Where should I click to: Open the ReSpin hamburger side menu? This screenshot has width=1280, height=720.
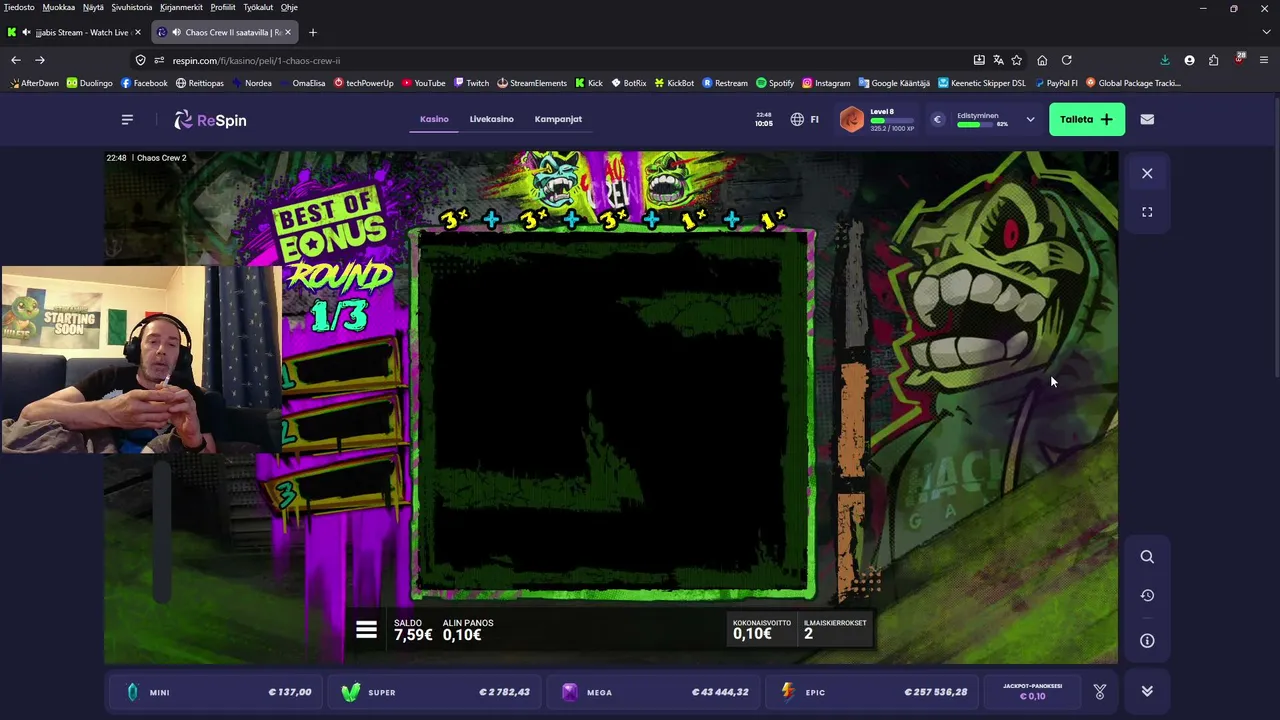(x=127, y=119)
